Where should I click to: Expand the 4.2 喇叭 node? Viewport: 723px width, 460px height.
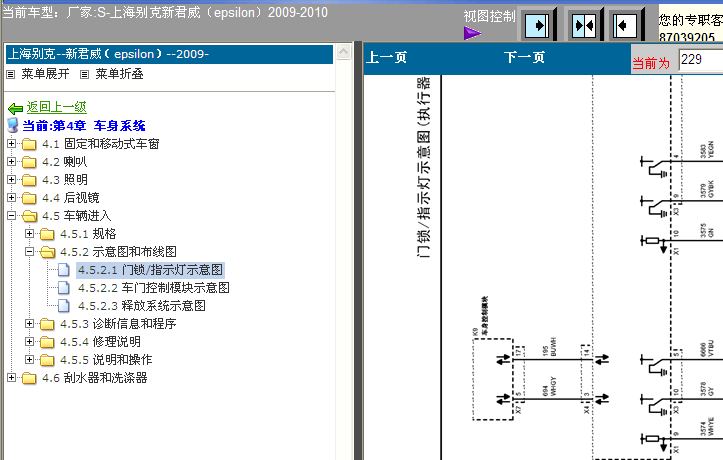(x=12, y=161)
